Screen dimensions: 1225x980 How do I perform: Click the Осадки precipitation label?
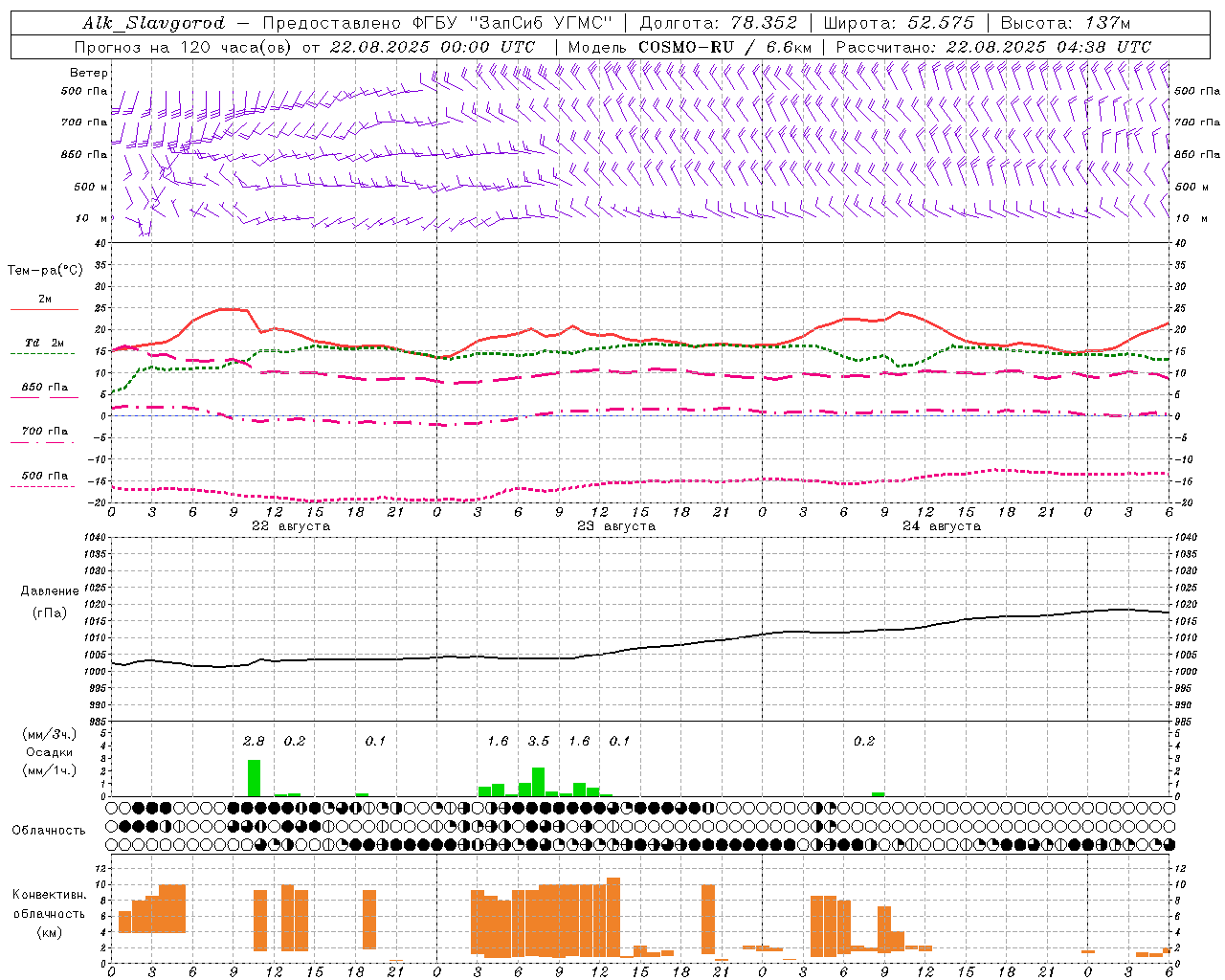pos(49,752)
